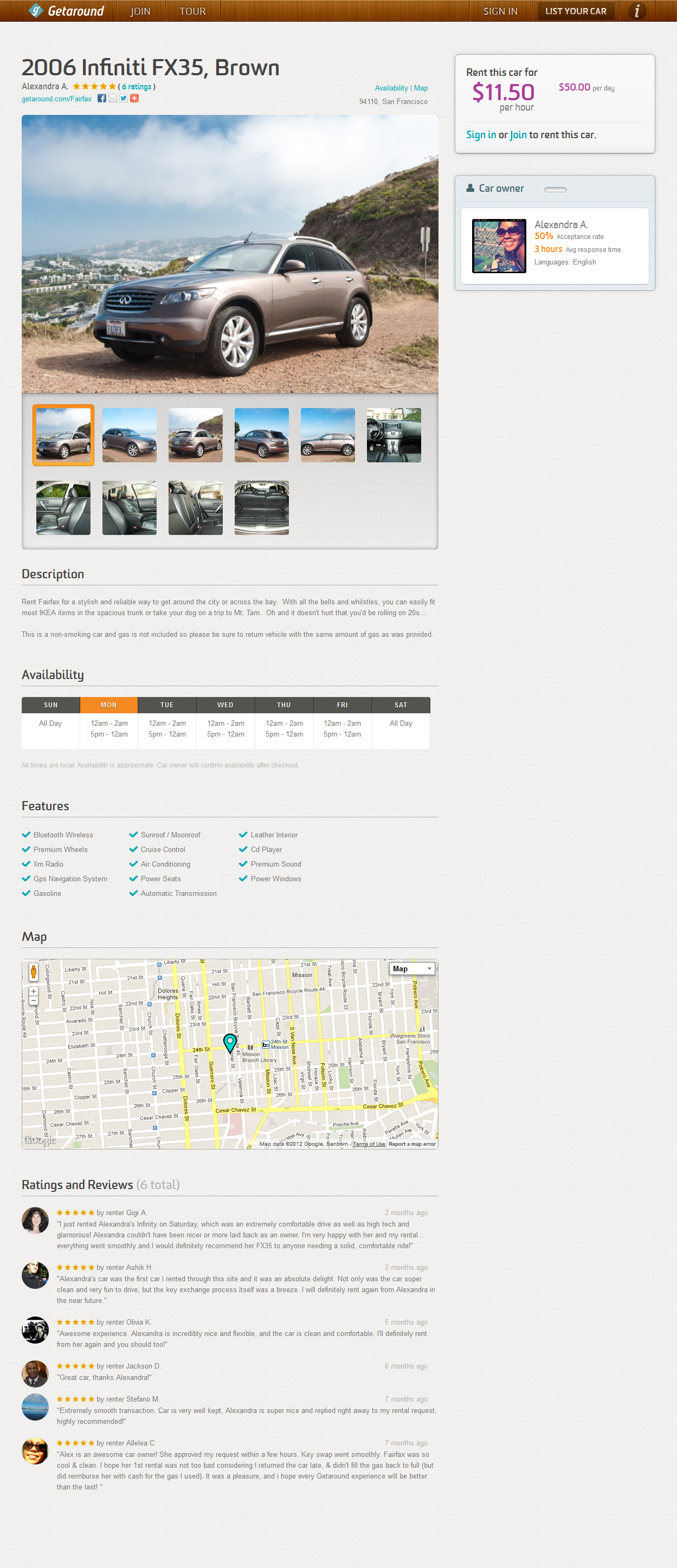677x1568 pixels.
Task: Select the trunk cargo area thumbnail
Action: tap(262, 508)
